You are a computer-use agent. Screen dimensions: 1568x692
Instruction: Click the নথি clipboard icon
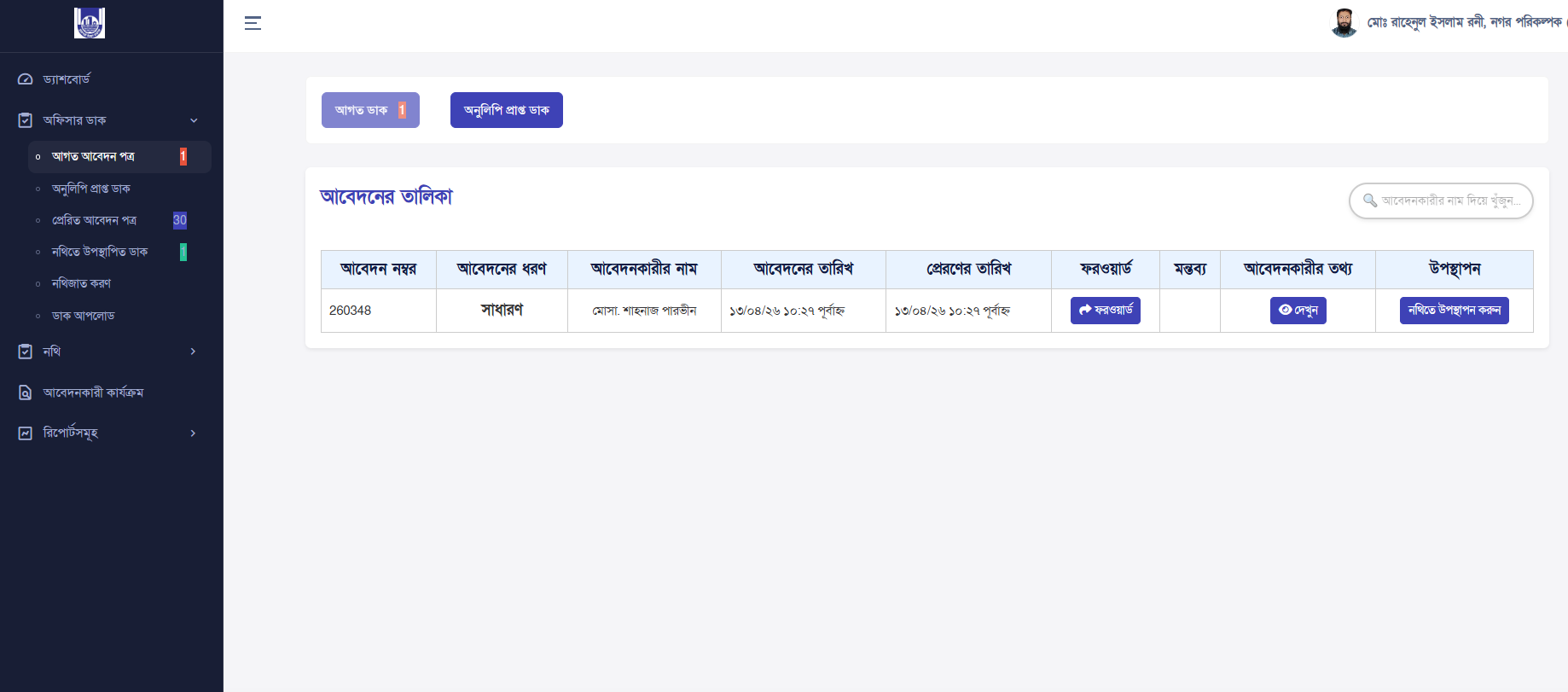26,352
